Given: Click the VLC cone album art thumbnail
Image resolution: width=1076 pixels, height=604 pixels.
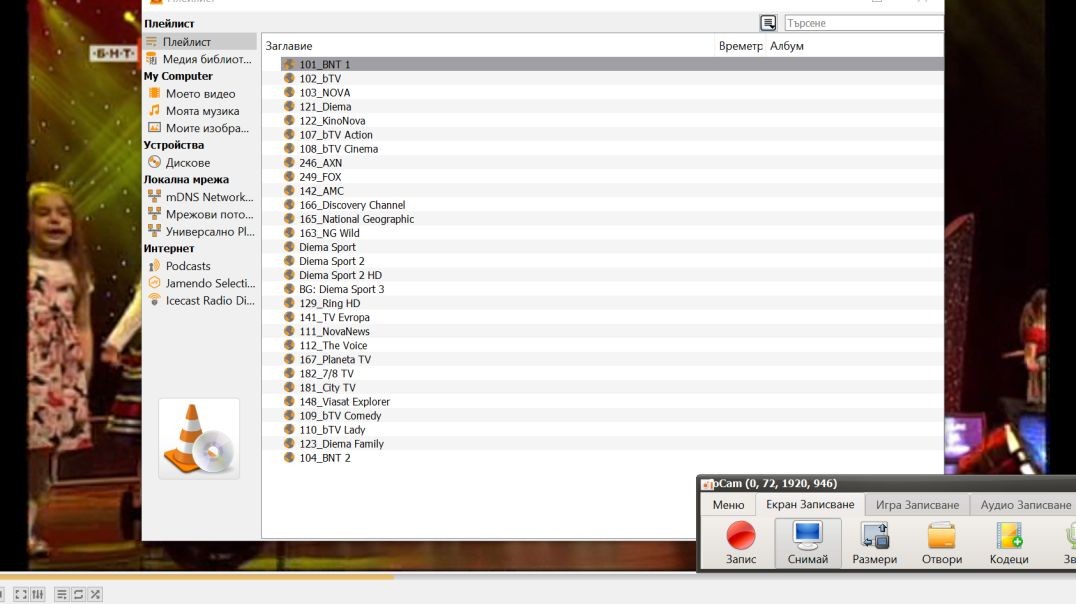Looking at the screenshot, I should 199,439.
